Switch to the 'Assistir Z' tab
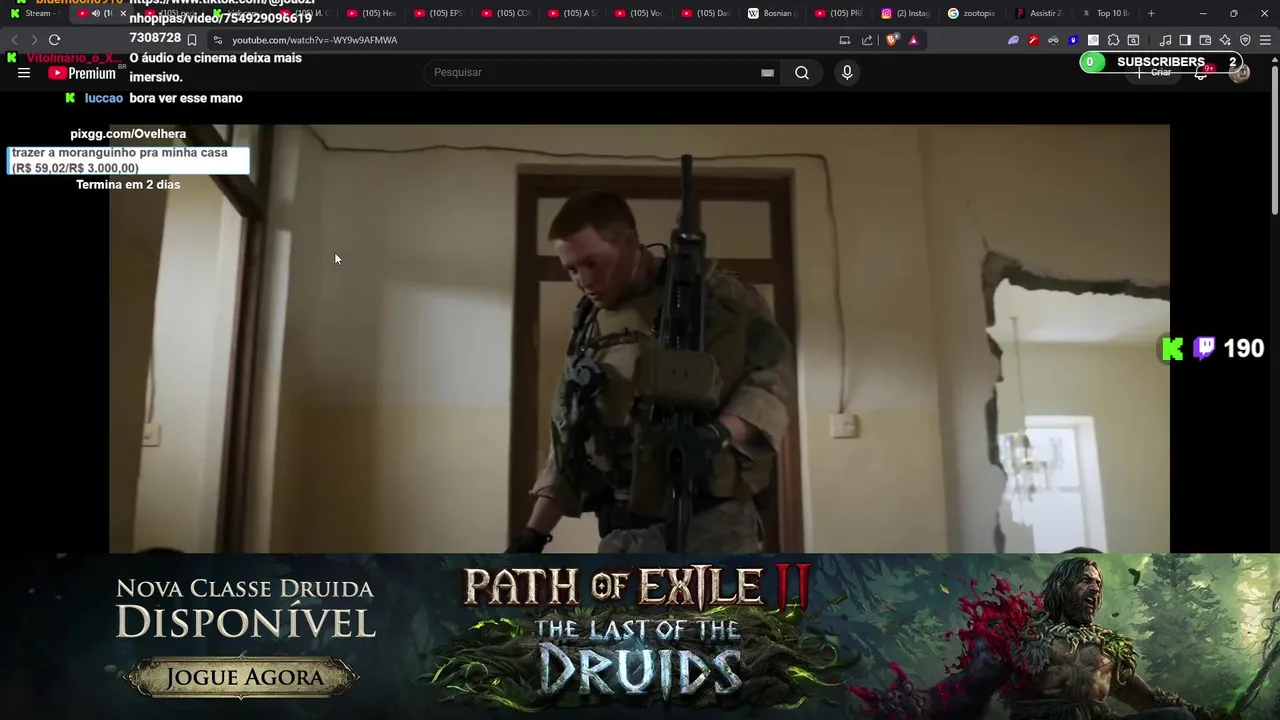 pyautogui.click(x=1041, y=13)
